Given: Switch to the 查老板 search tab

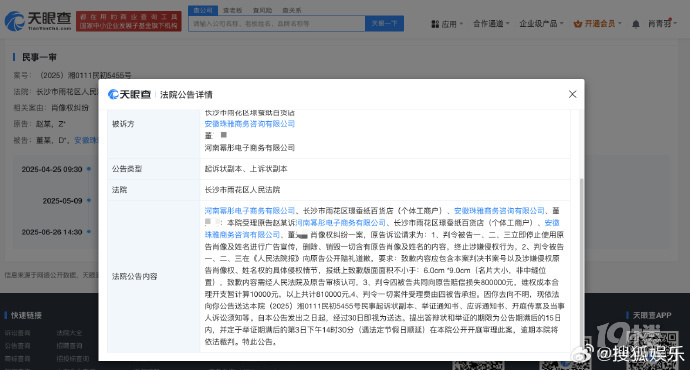Looking at the screenshot, I should [x=232, y=10].
